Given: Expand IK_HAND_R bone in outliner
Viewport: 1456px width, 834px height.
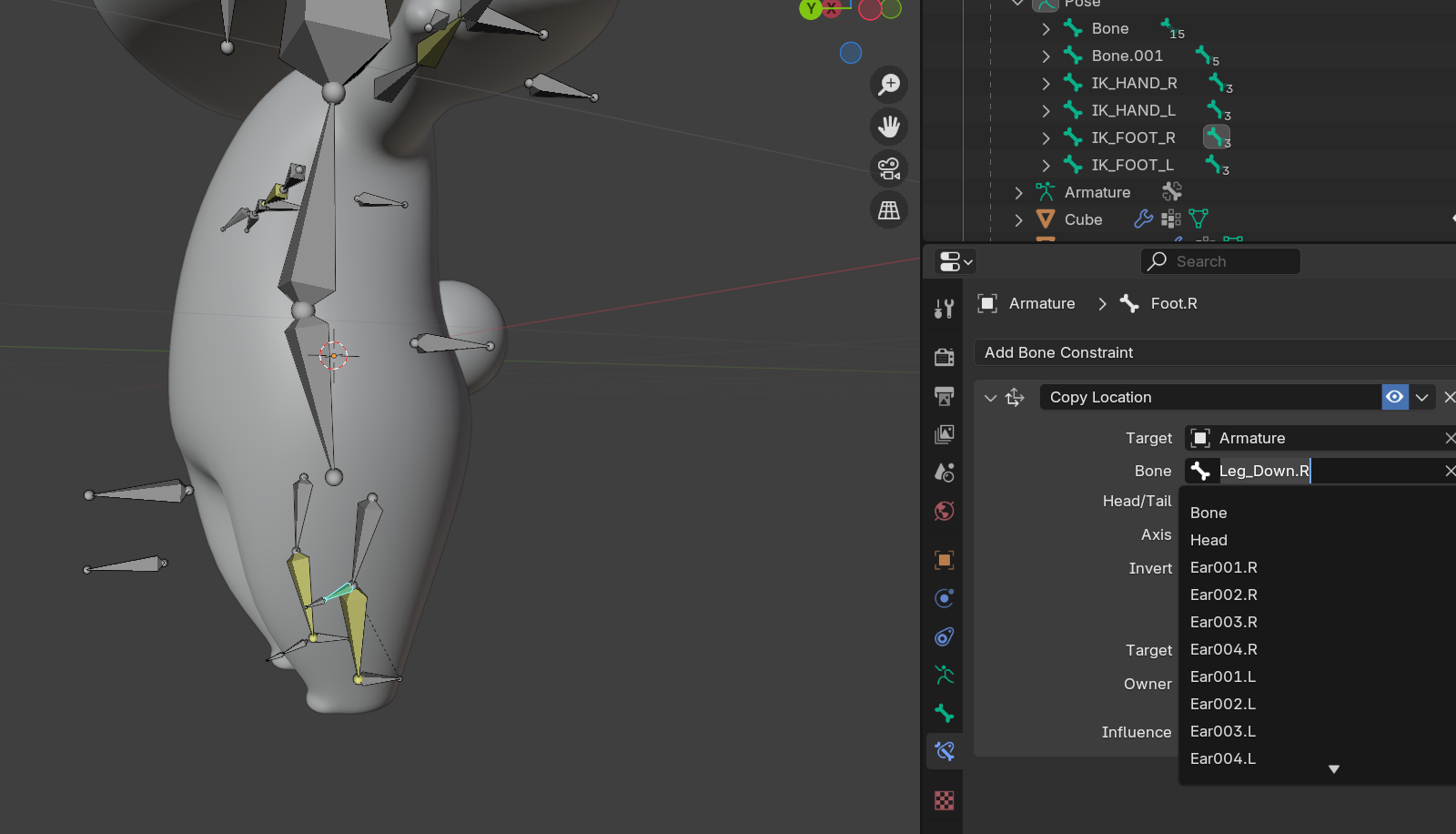Looking at the screenshot, I should click(1046, 84).
